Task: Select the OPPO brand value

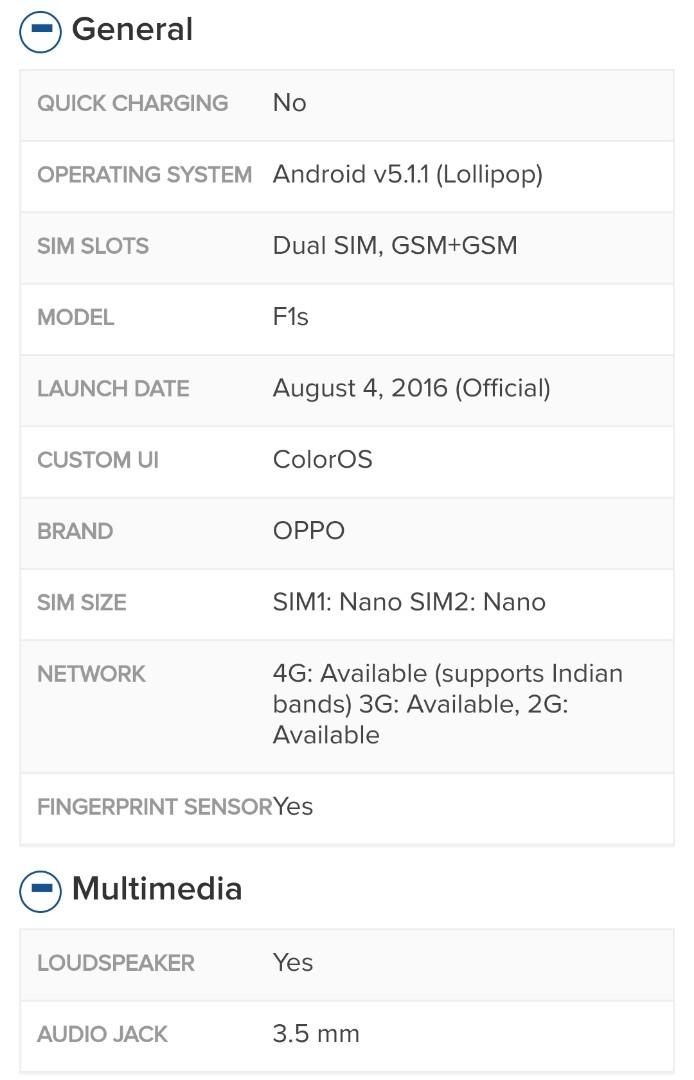Action: [308, 531]
